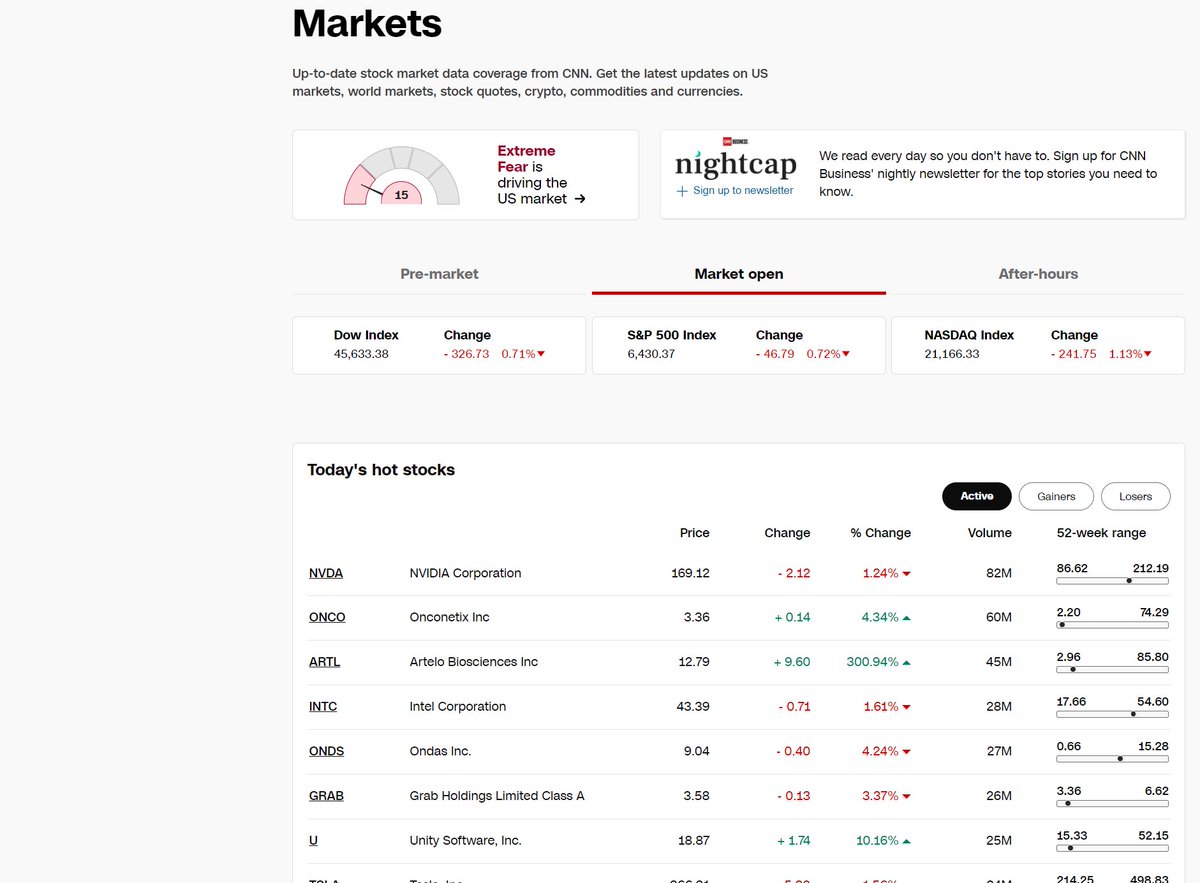Switch to the Pre-market tab
Screen dimensions: 1200x883
(x=439, y=273)
